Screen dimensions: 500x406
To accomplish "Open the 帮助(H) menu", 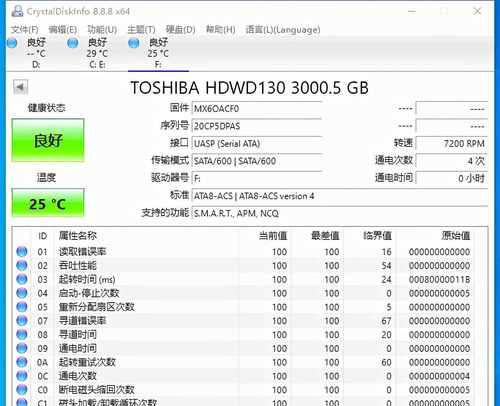I will [x=220, y=30].
